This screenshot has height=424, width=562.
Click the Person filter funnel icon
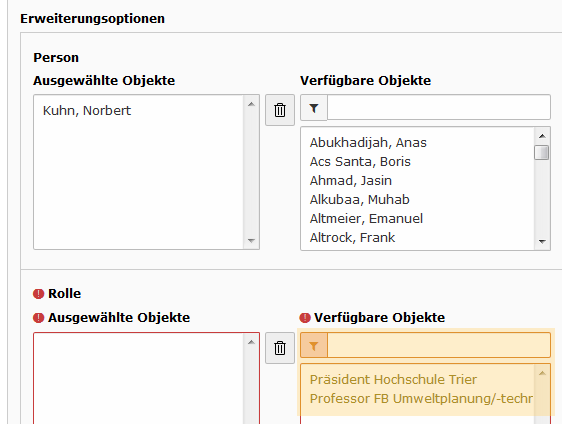[314, 108]
